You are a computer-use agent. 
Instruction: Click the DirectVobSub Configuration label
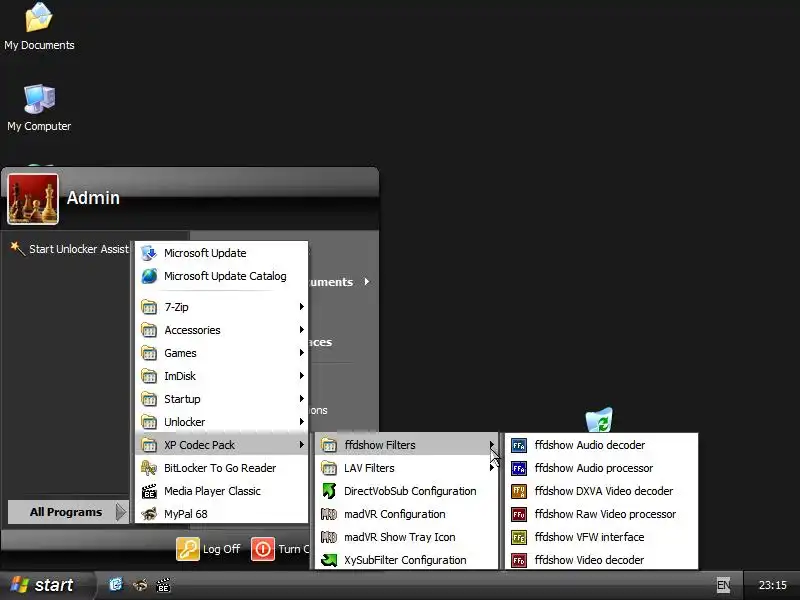[410, 491]
